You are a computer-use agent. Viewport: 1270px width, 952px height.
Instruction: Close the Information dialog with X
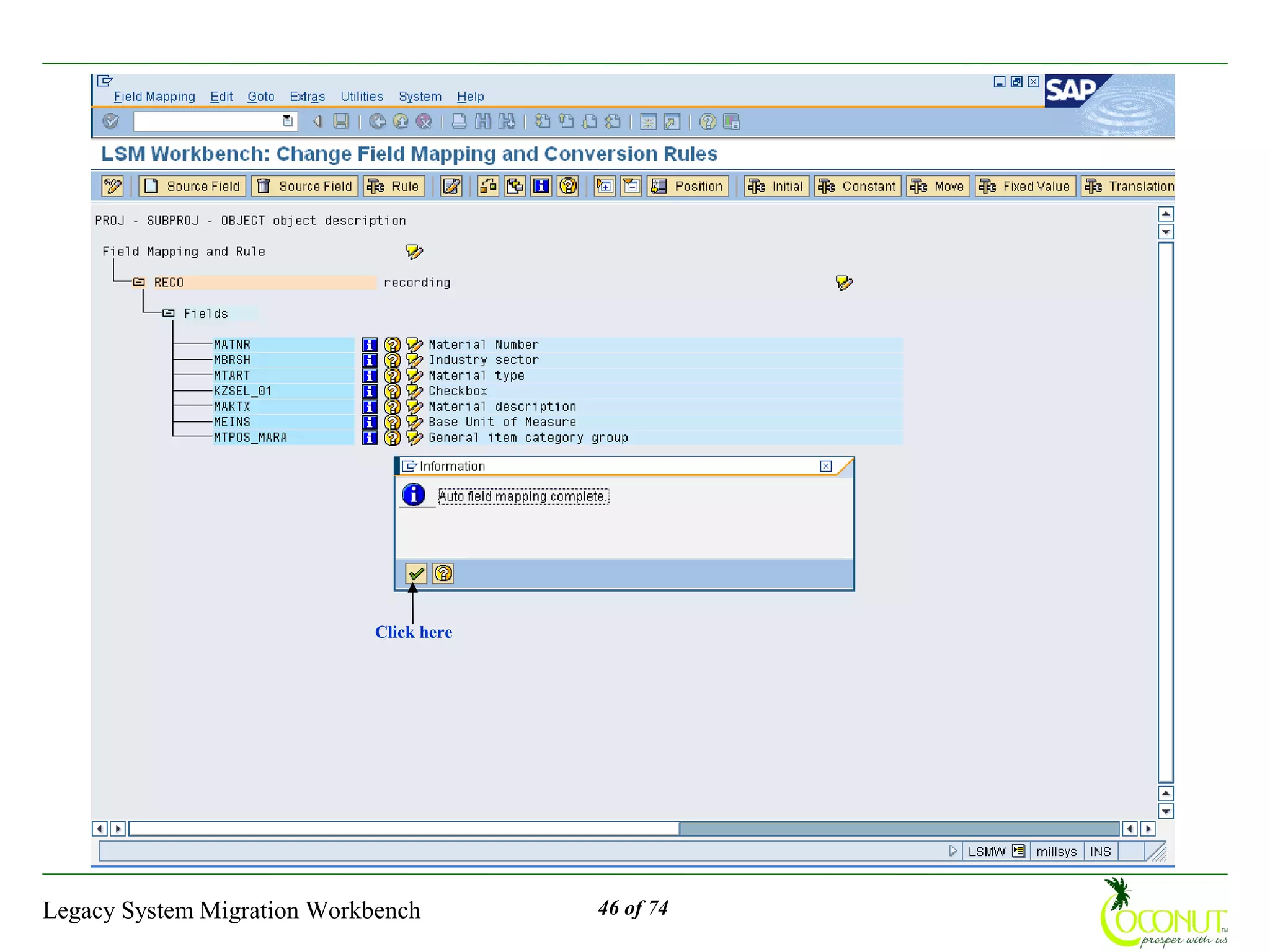click(826, 466)
